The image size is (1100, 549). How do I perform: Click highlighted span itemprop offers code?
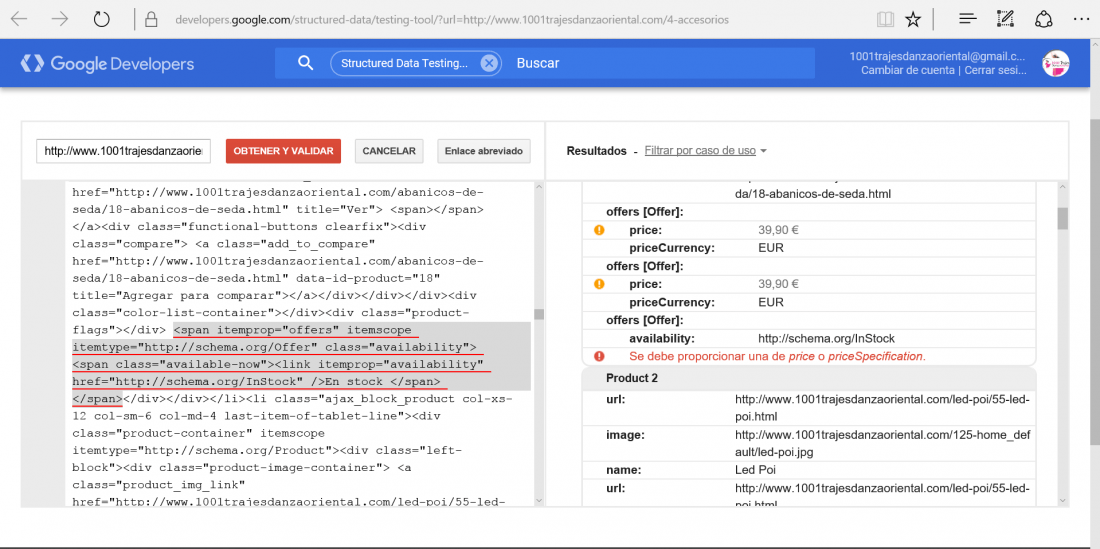(302, 365)
